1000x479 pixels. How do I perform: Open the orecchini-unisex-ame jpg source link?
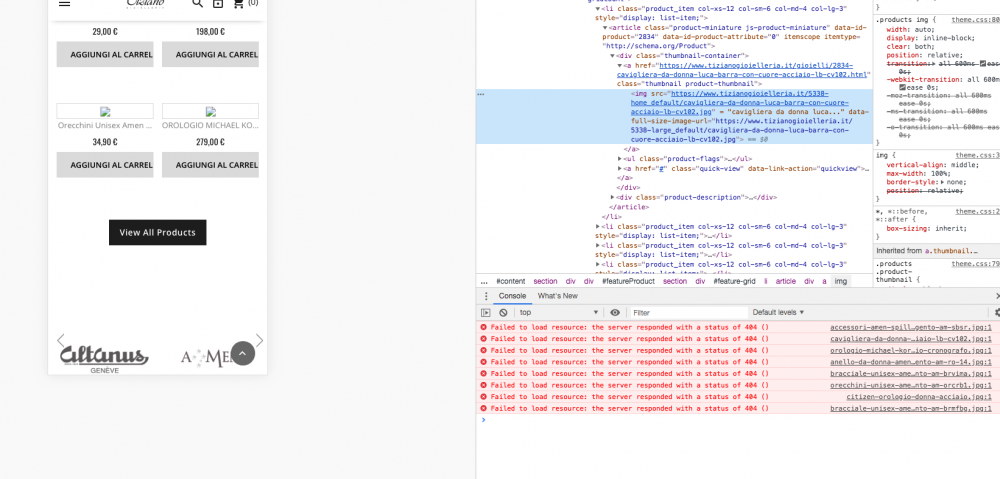point(911,385)
